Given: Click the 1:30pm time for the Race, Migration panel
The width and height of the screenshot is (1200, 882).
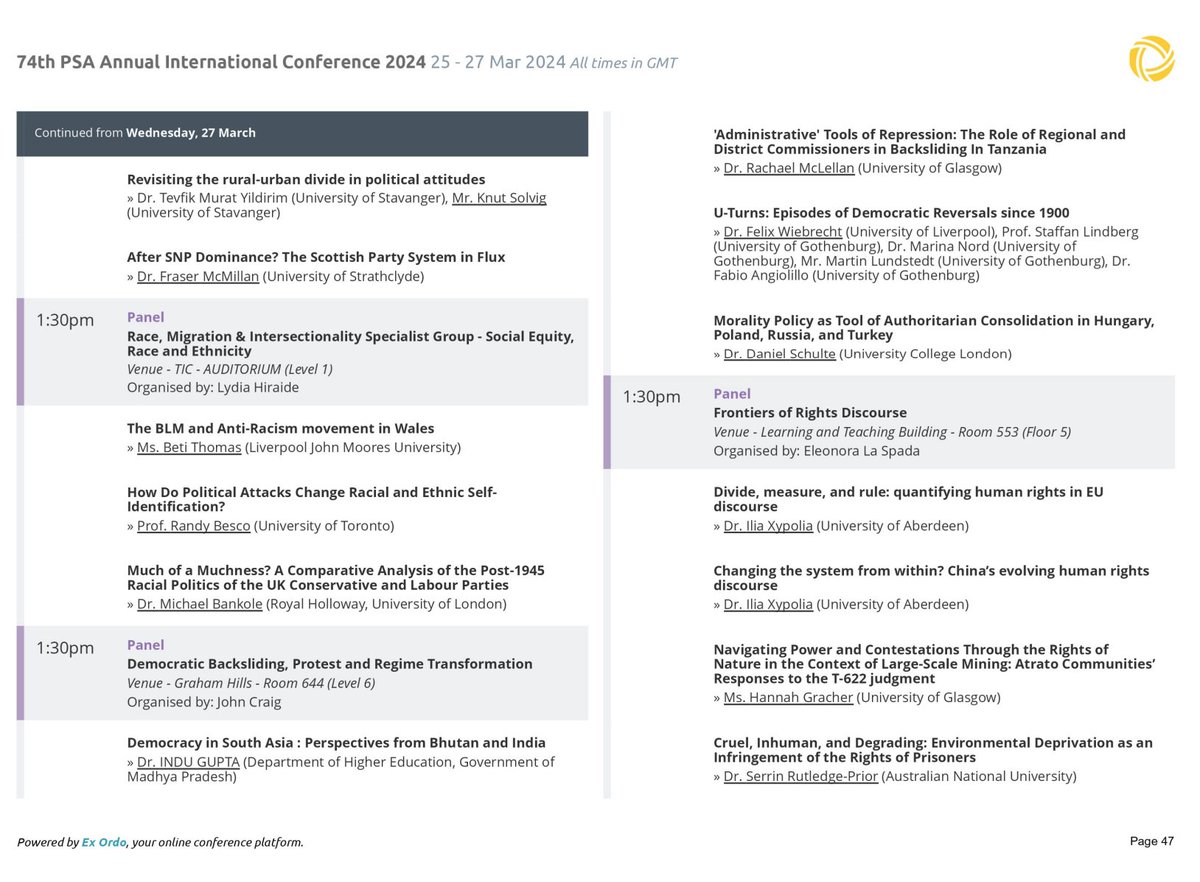Looking at the screenshot, I should (65, 320).
